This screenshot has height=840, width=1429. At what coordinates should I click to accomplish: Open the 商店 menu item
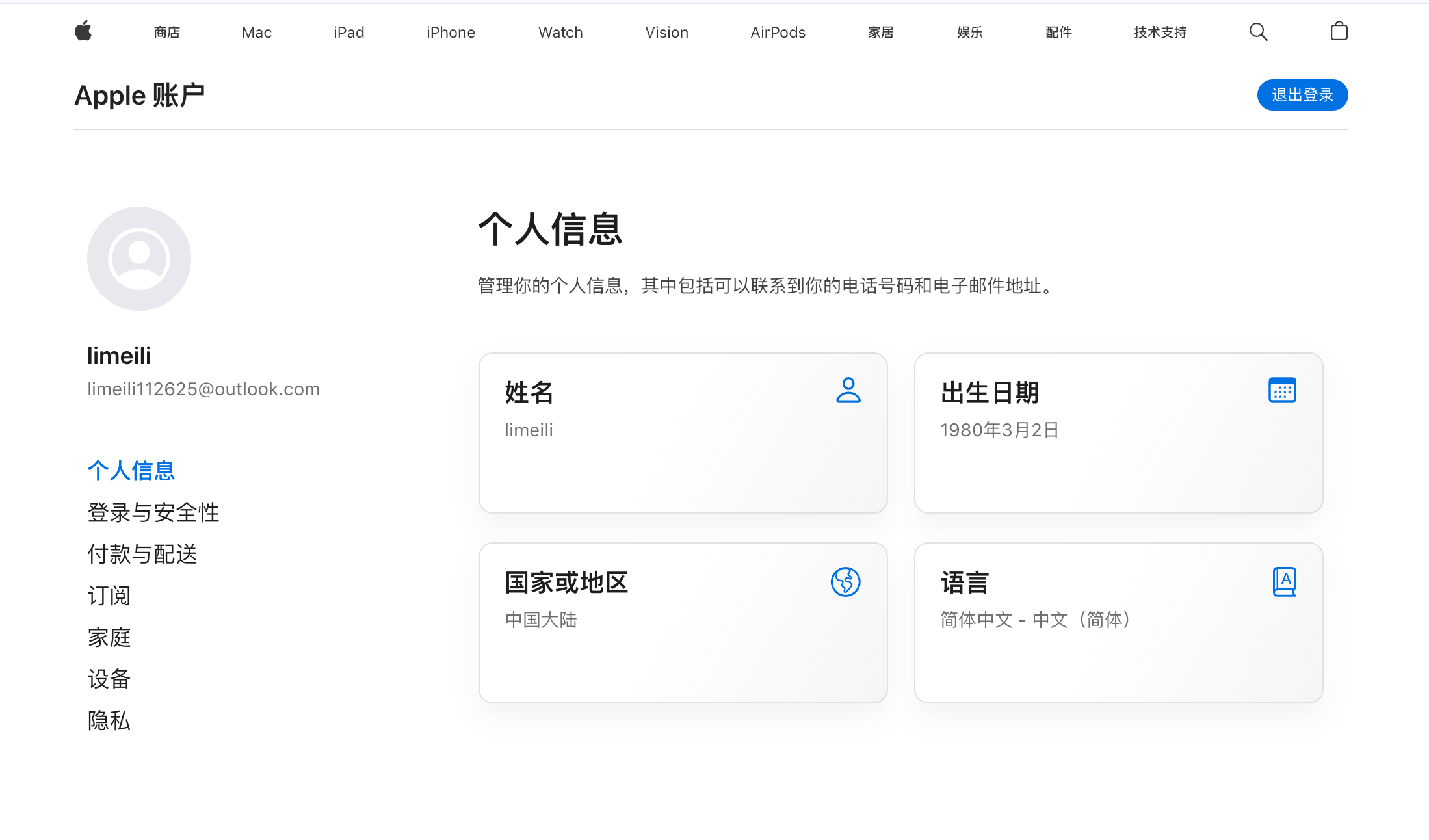pyautogui.click(x=167, y=32)
